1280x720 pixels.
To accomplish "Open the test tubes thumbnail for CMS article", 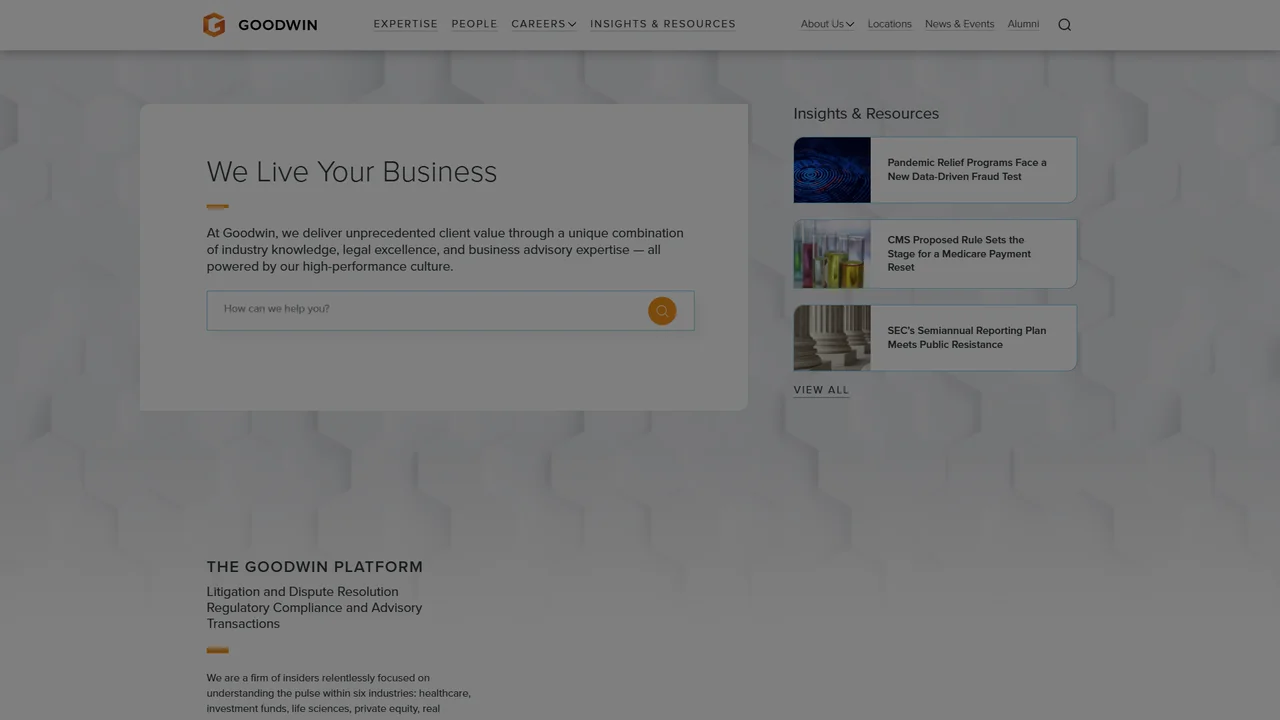I will click(x=832, y=254).
